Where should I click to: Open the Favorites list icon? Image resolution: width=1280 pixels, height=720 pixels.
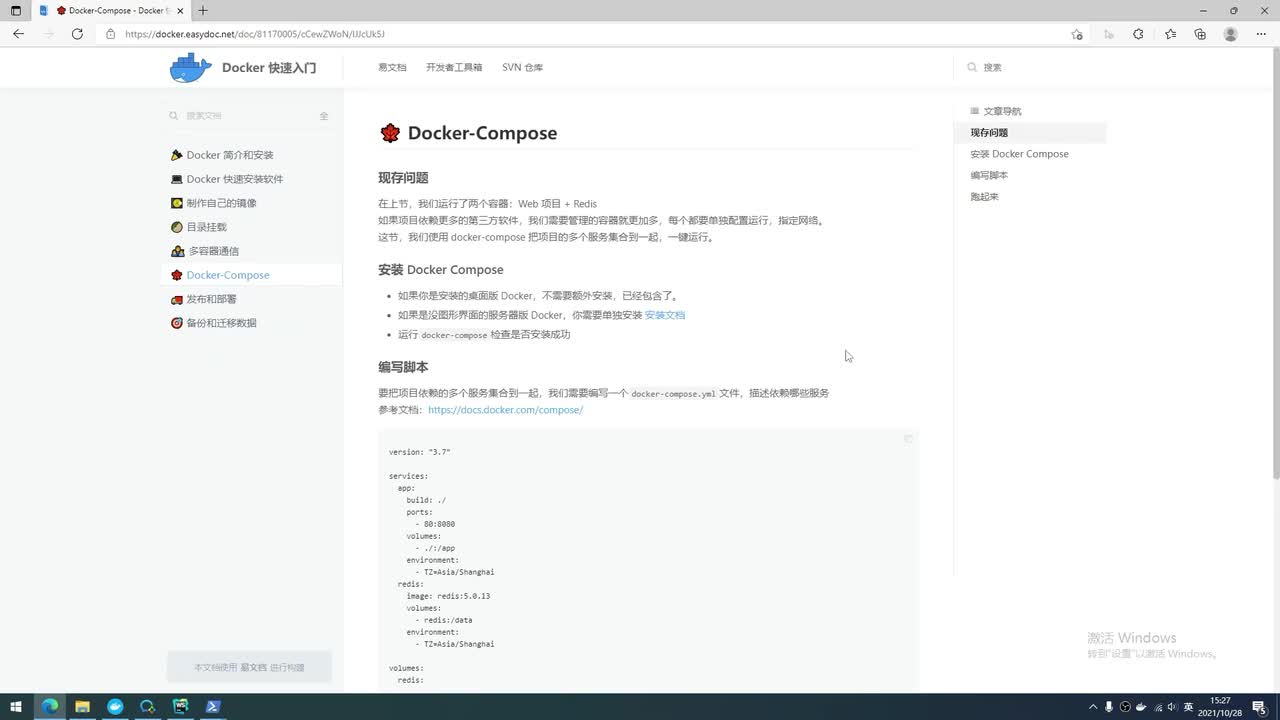pyautogui.click(x=1170, y=34)
